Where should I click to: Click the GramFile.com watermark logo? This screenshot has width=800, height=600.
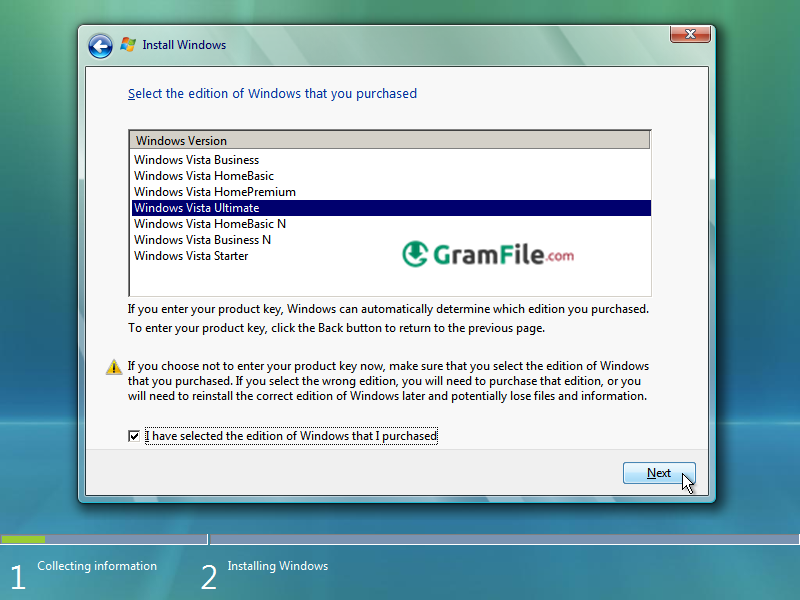click(x=490, y=254)
